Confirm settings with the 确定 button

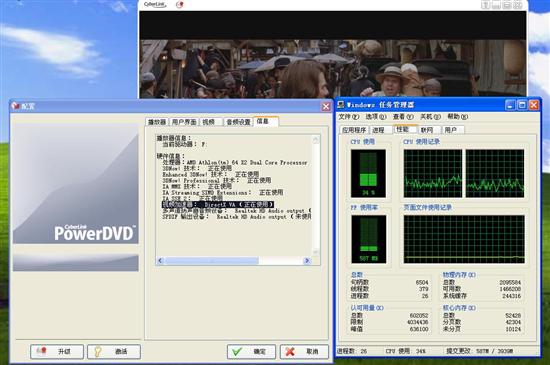tap(251, 352)
